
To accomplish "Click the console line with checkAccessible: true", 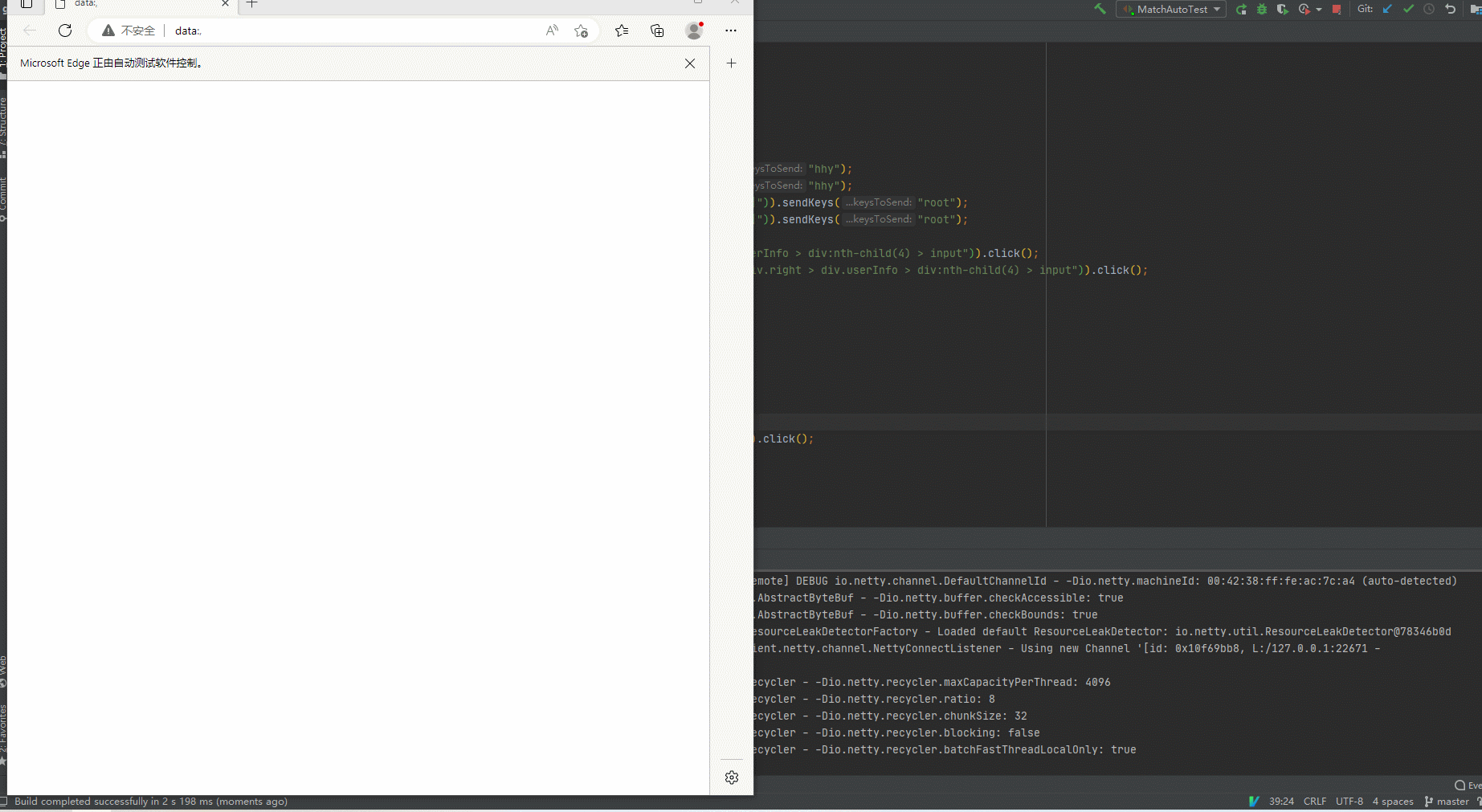I will pos(938,598).
